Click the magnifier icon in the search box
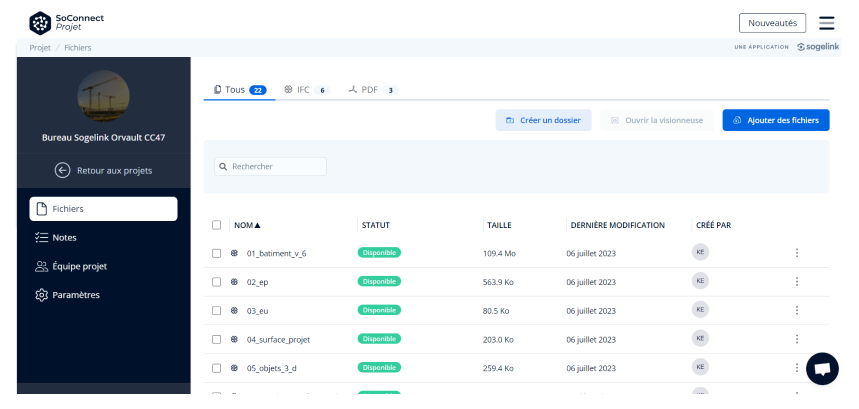Screen dimensions: 859x409 [x=224, y=166]
